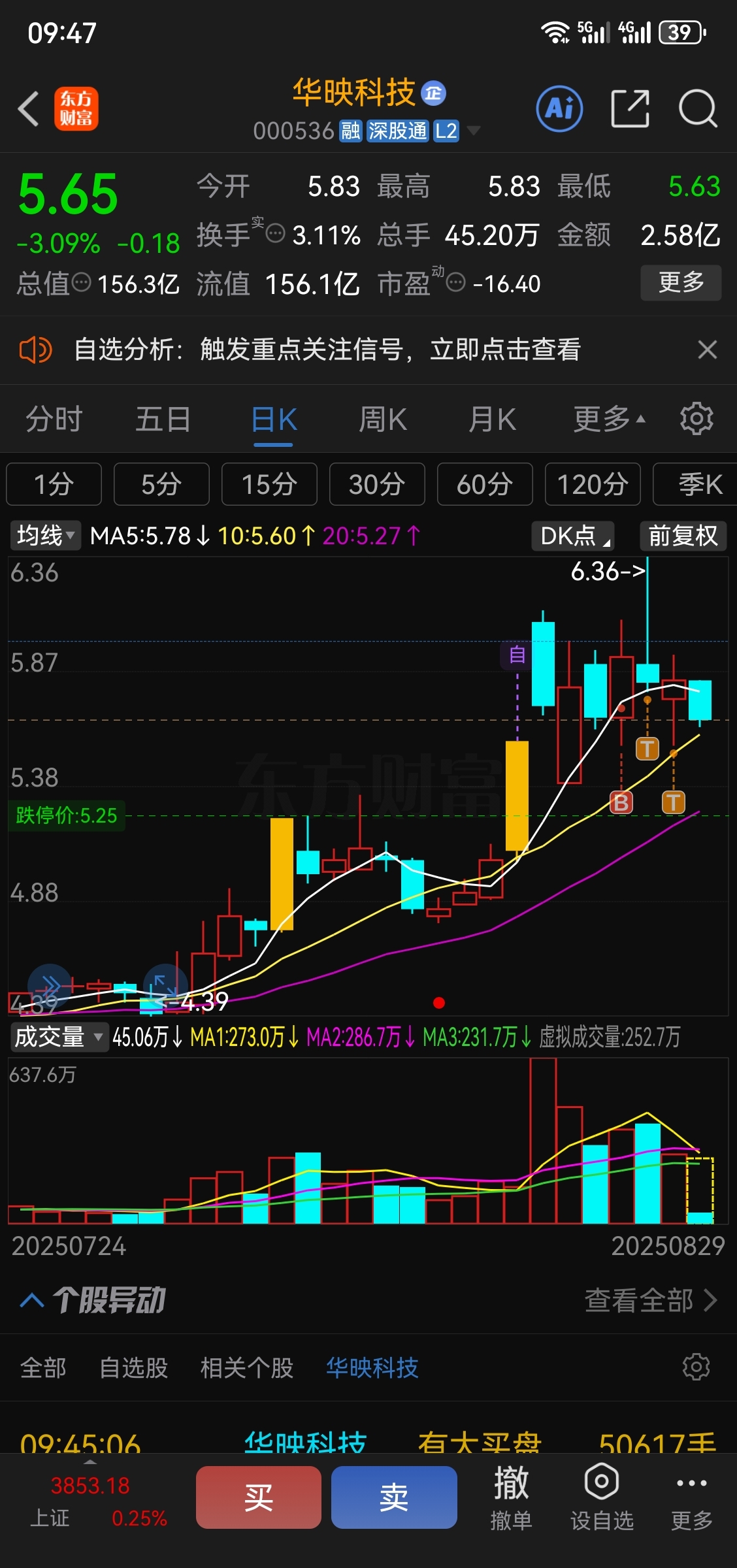737x1568 pixels.
Task: Open the DK点 dropdown
Action: click(x=574, y=536)
